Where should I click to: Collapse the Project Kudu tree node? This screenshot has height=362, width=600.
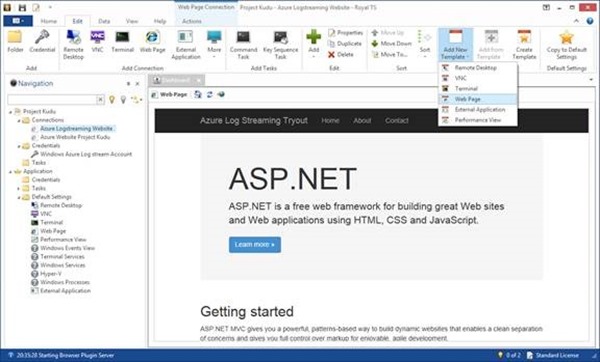tap(11, 112)
